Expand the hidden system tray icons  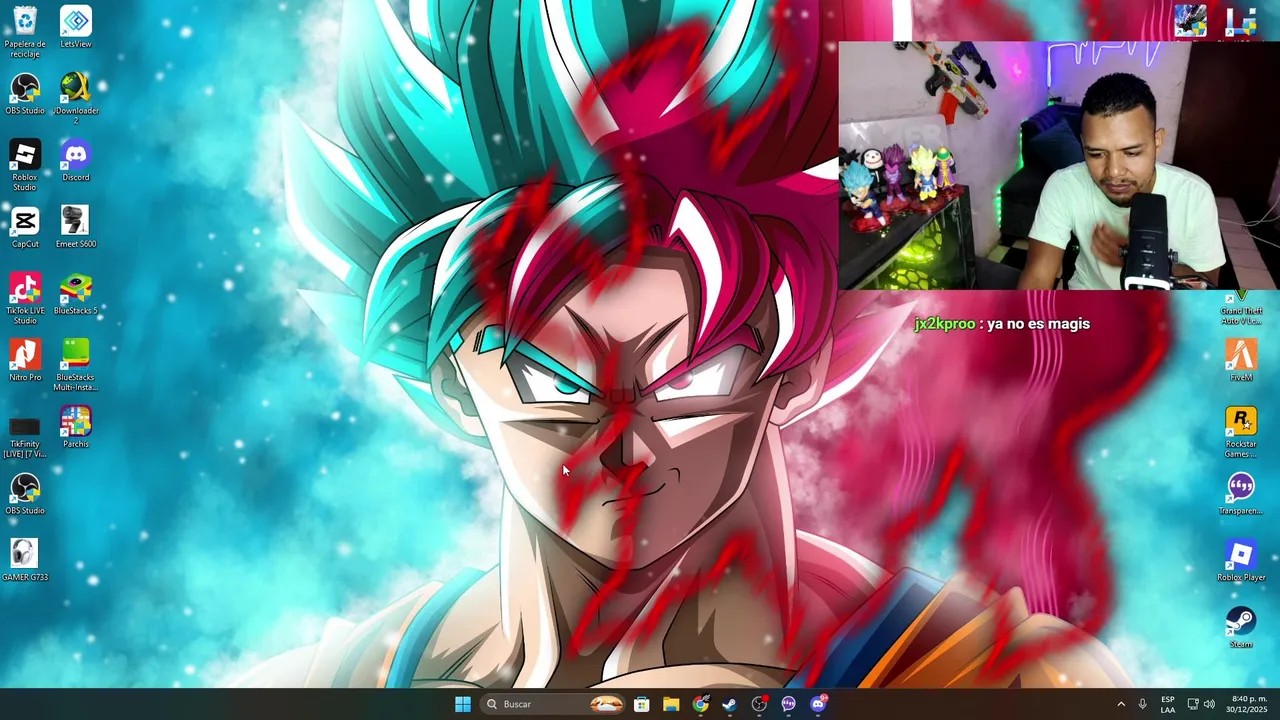coord(1121,704)
